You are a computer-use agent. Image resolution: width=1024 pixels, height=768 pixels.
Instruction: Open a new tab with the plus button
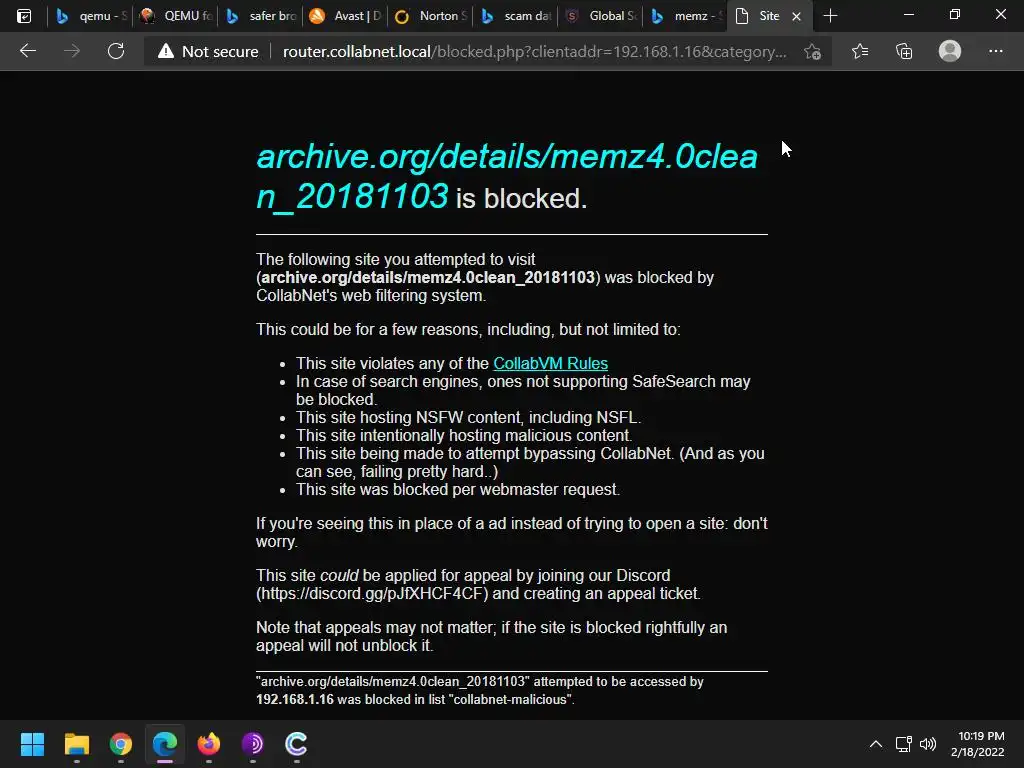pos(830,16)
